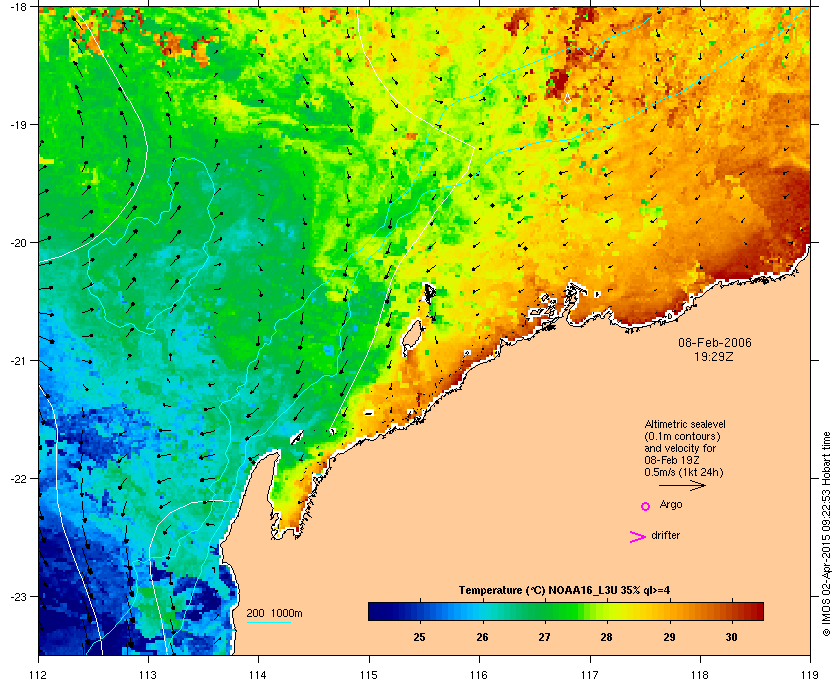This screenshot has height=680, width=840.
Task: Click the longitude axis label 114
Action: [x=258, y=674]
